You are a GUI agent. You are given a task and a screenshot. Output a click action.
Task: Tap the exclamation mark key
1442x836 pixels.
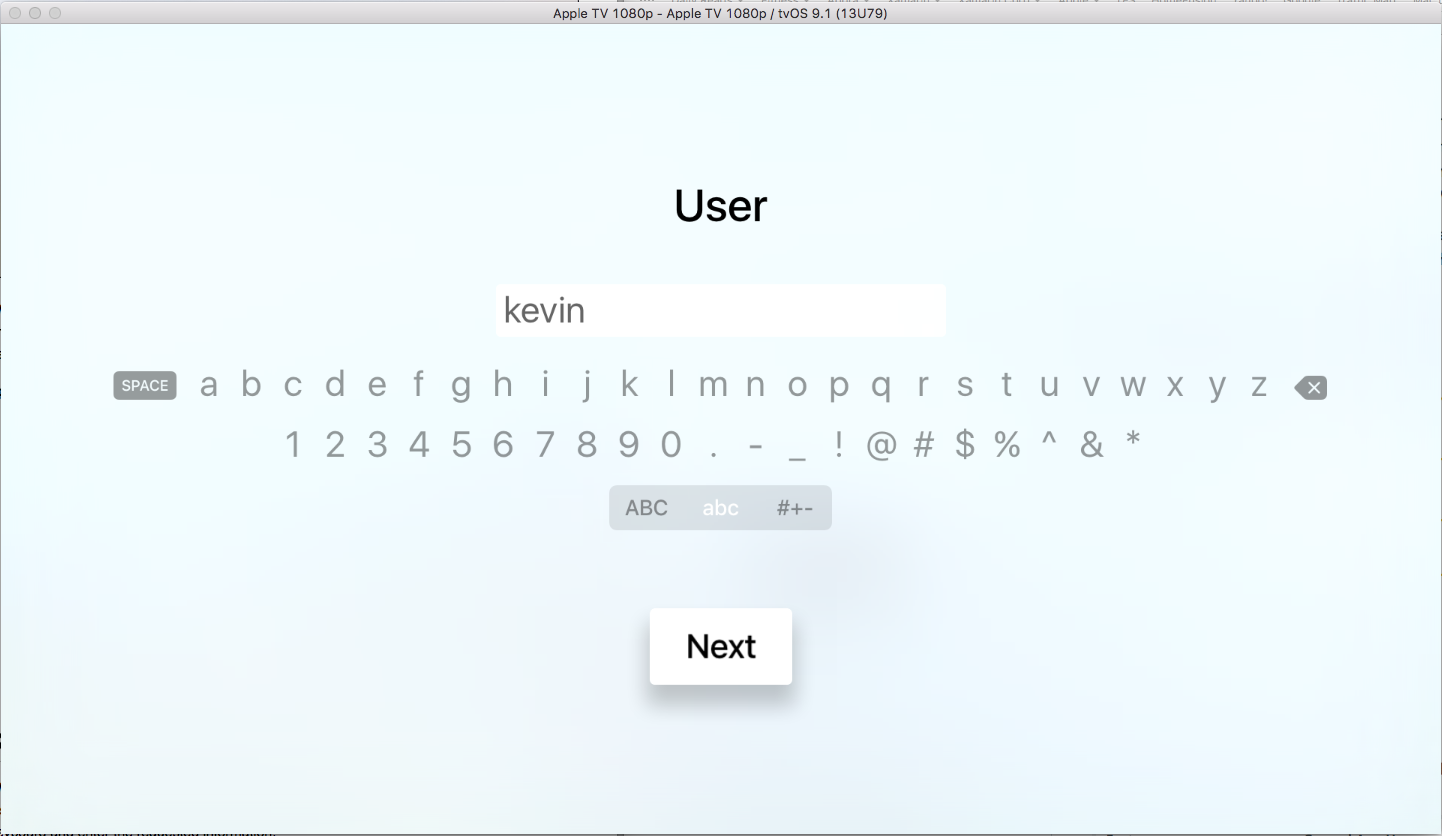(839, 443)
